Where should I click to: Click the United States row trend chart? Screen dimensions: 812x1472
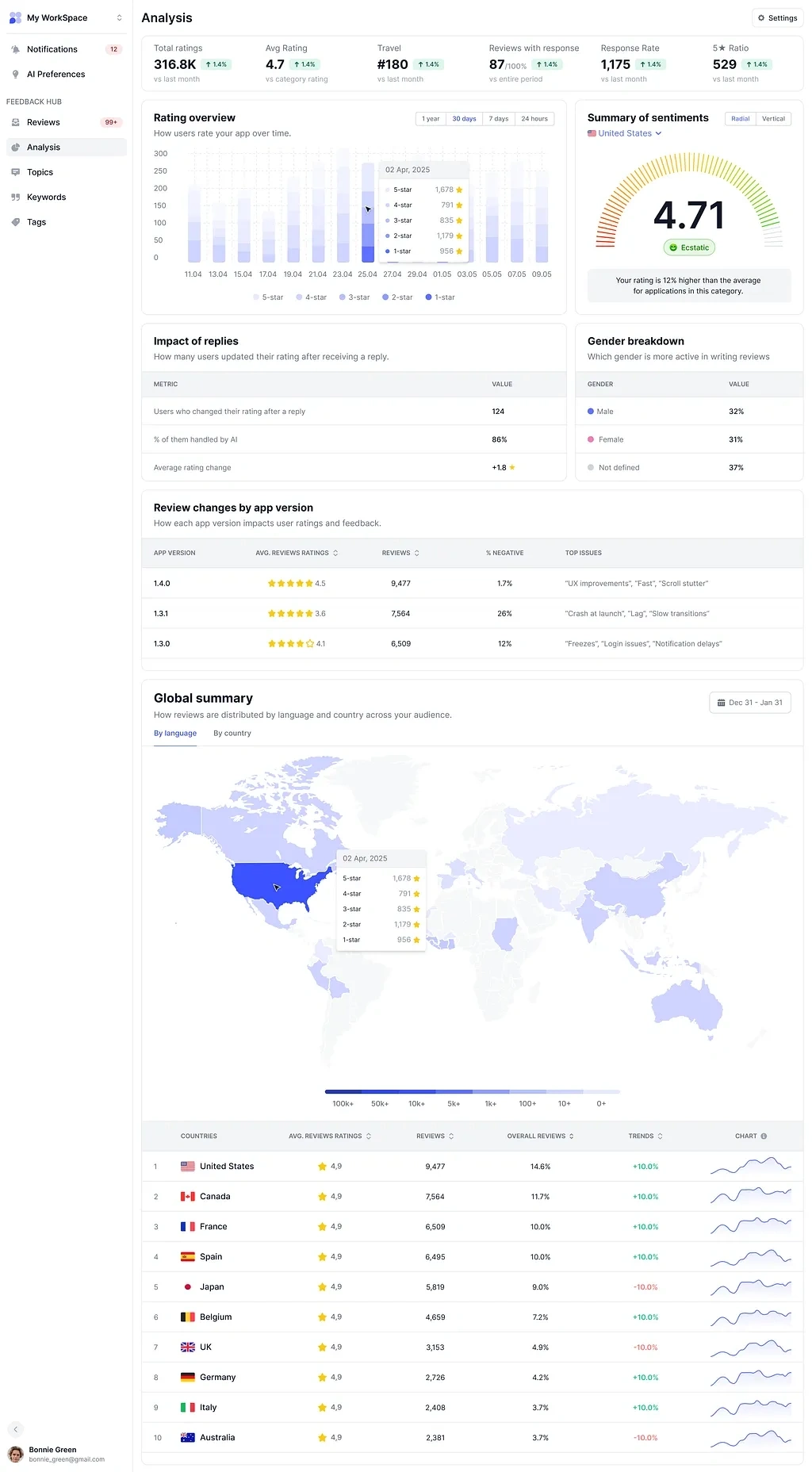point(750,1167)
